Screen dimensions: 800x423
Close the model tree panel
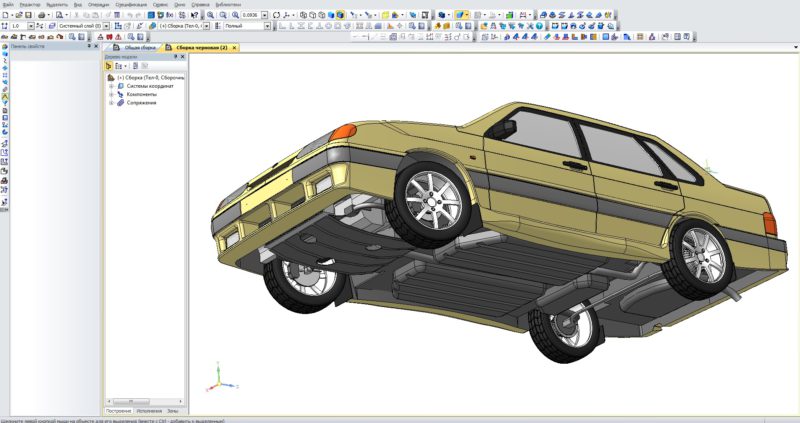tap(181, 57)
